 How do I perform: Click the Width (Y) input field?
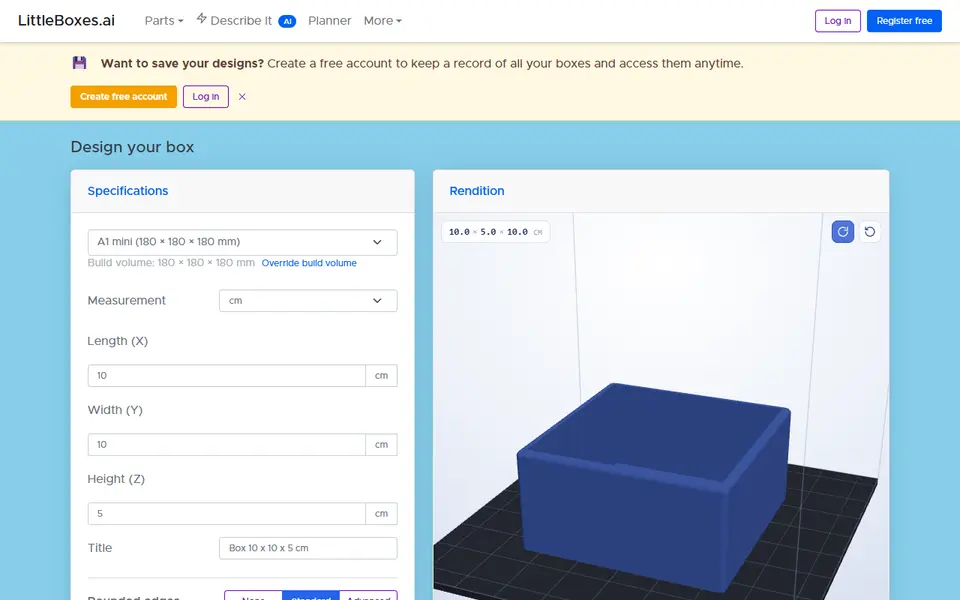[227, 444]
